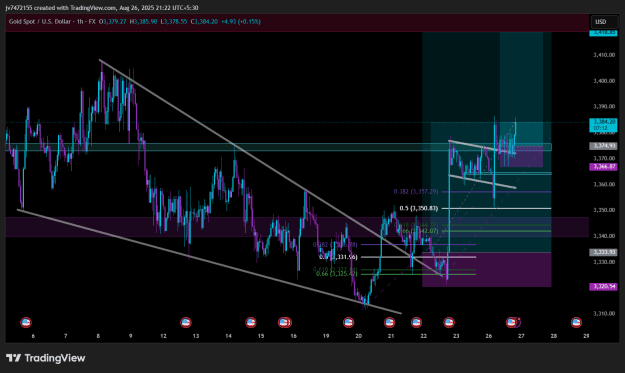This screenshot has height=373, width=625.
Task: Select the gray price label 3,374.93
Action: (603, 146)
